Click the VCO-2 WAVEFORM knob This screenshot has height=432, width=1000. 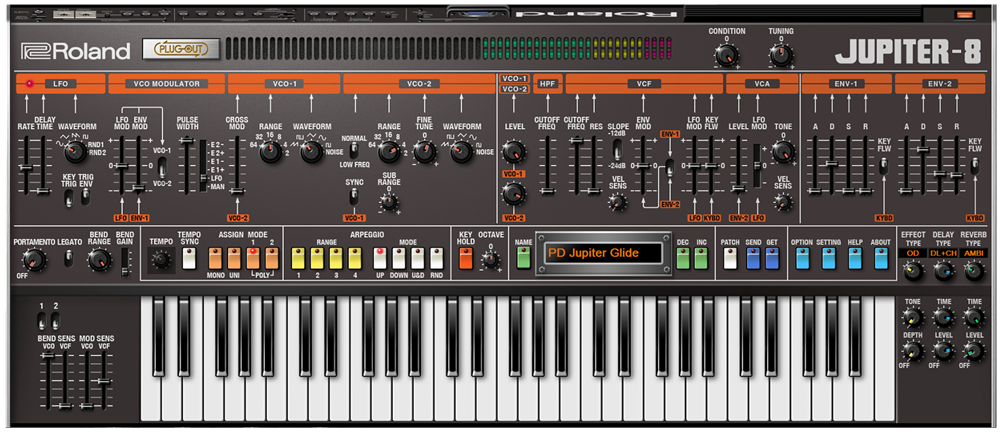(x=461, y=152)
